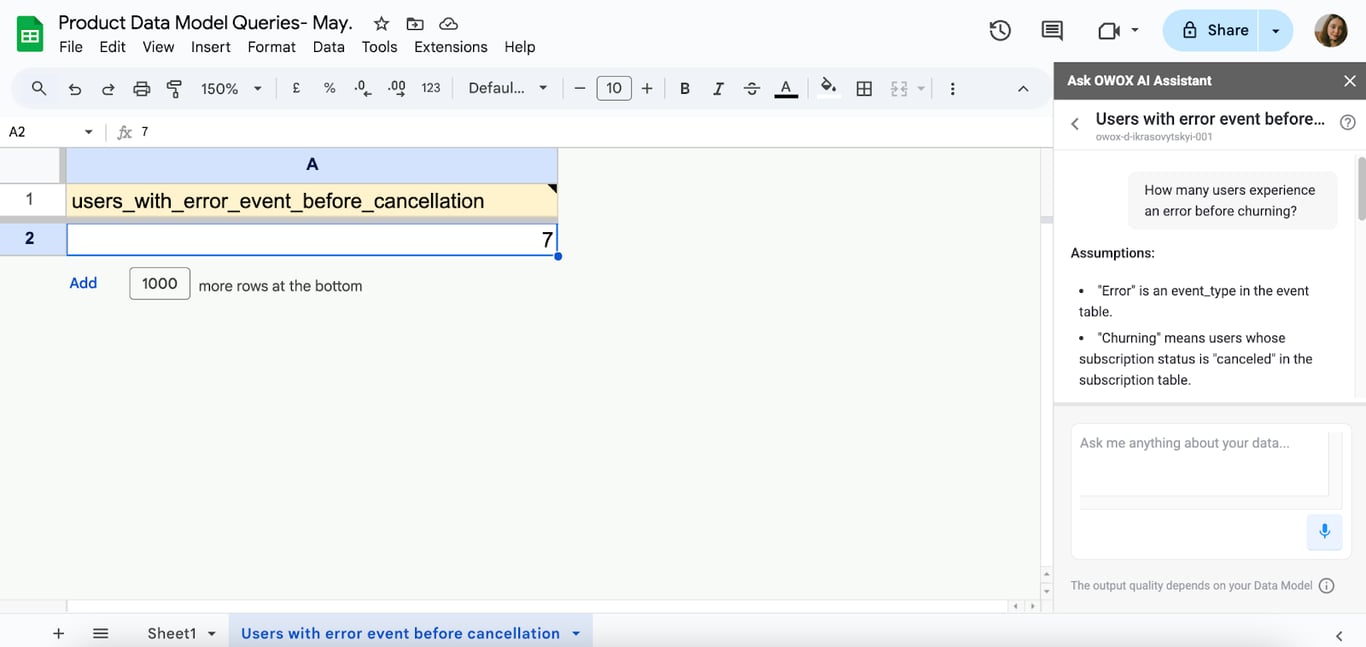Click the Add rows link

(83, 283)
